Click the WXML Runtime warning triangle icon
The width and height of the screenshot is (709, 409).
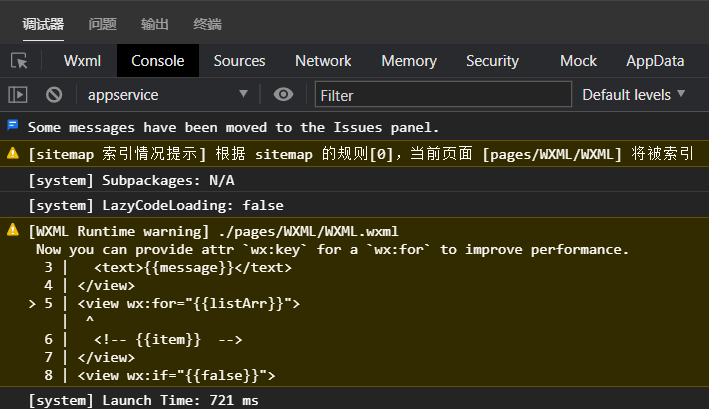click(13, 230)
